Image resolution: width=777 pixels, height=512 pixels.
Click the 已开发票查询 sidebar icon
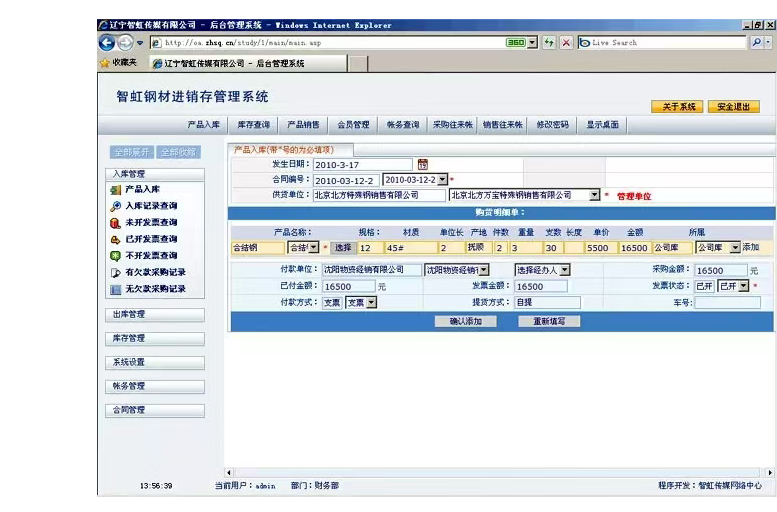(x=116, y=240)
